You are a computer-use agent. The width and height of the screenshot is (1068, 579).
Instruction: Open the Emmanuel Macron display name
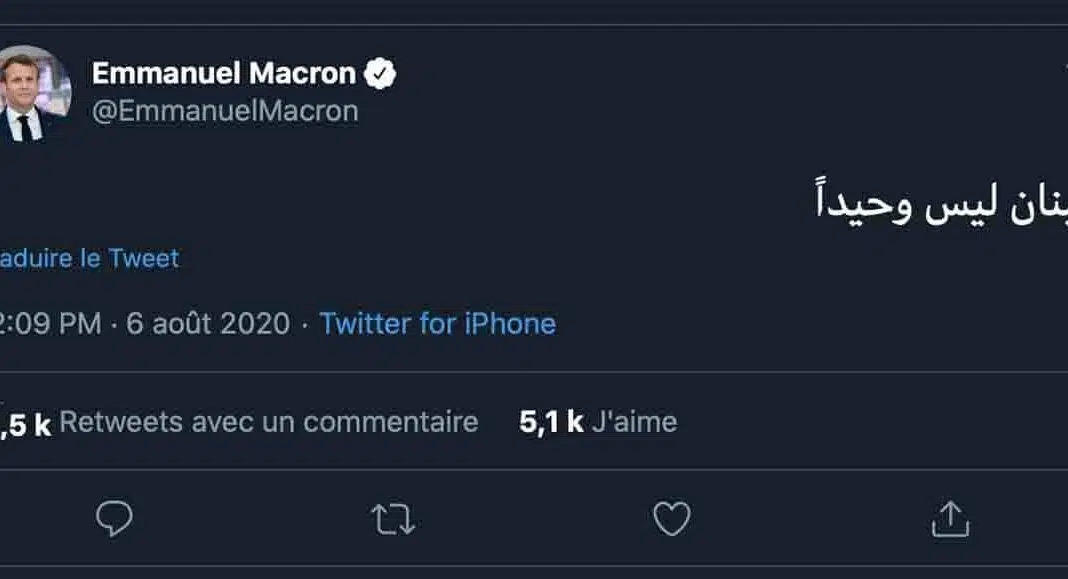point(223,74)
